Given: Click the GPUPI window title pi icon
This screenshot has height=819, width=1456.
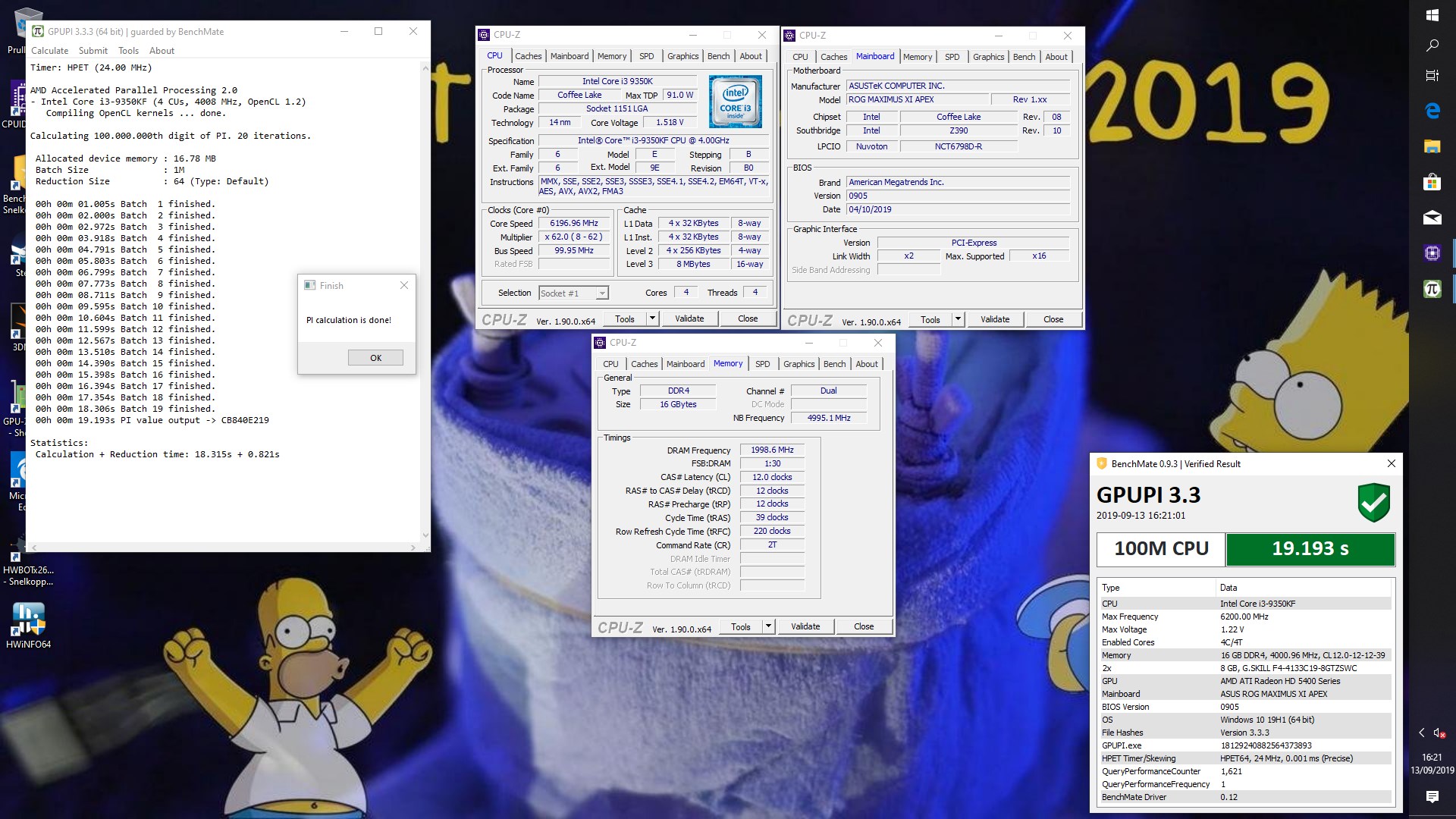Looking at the screenshot, I should (x=37, y=32).
